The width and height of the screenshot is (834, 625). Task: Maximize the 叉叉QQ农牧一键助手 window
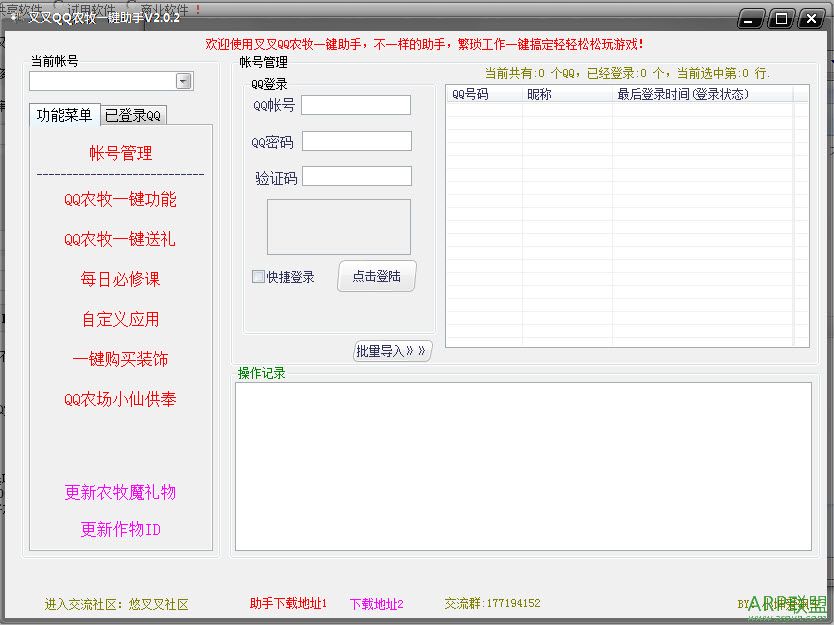pos(781,19)
